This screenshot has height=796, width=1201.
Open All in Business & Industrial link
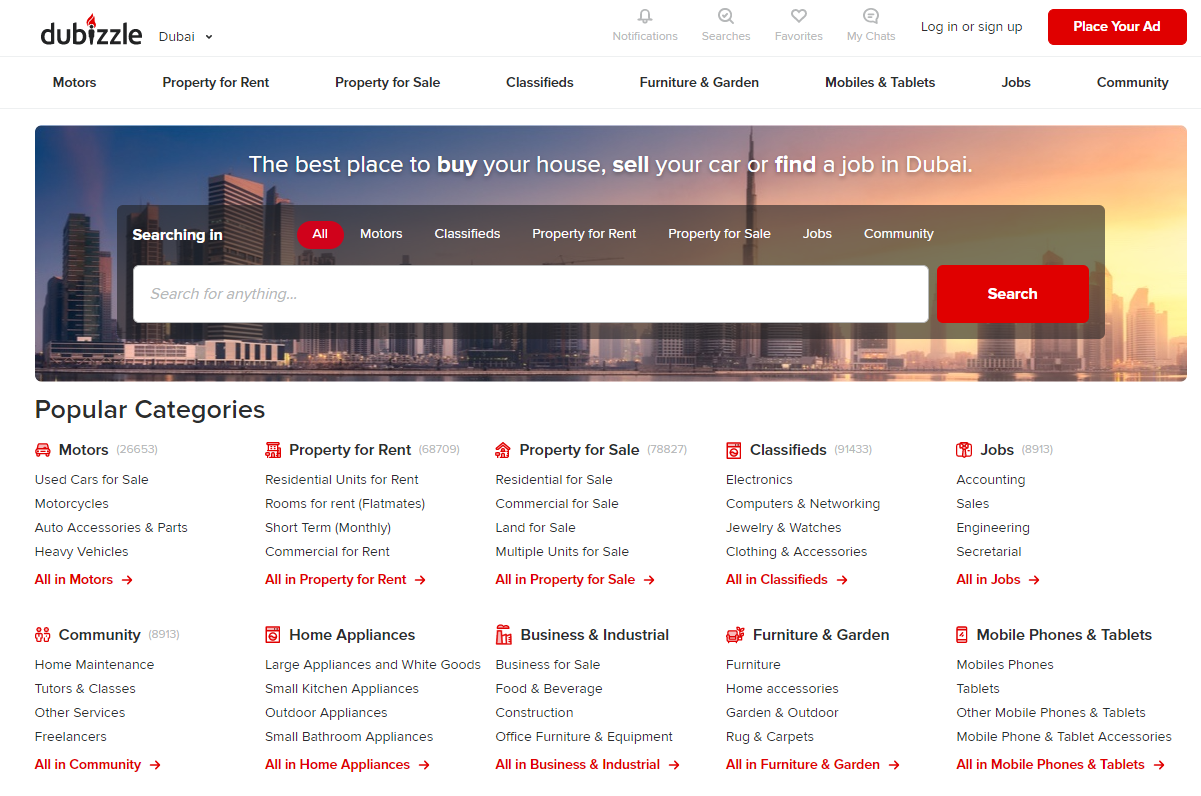tap(588, 765)
